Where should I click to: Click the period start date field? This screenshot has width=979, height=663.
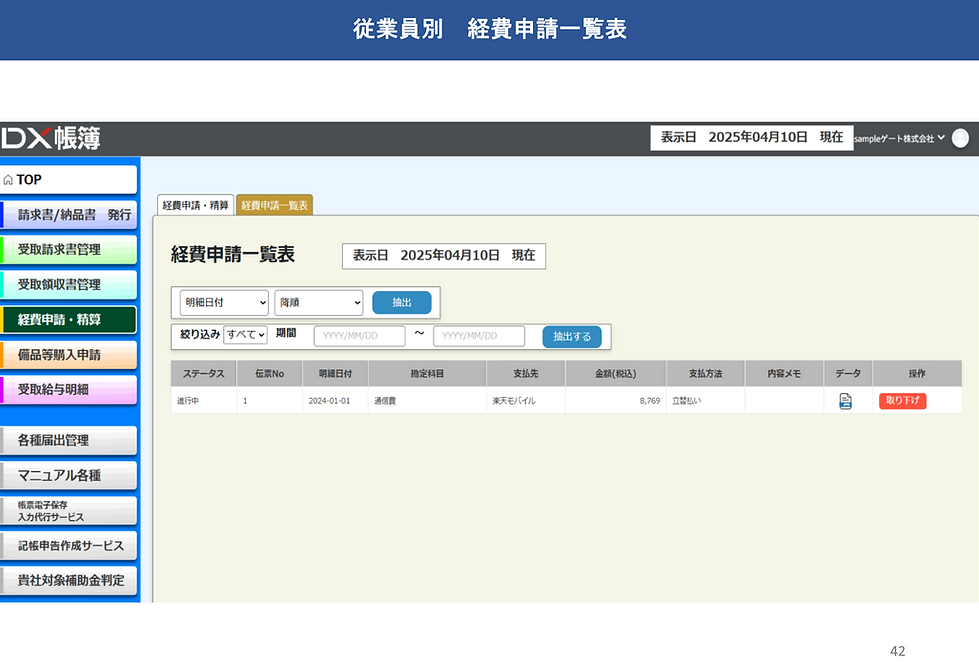pyautogui.click(x=360, y=336)
